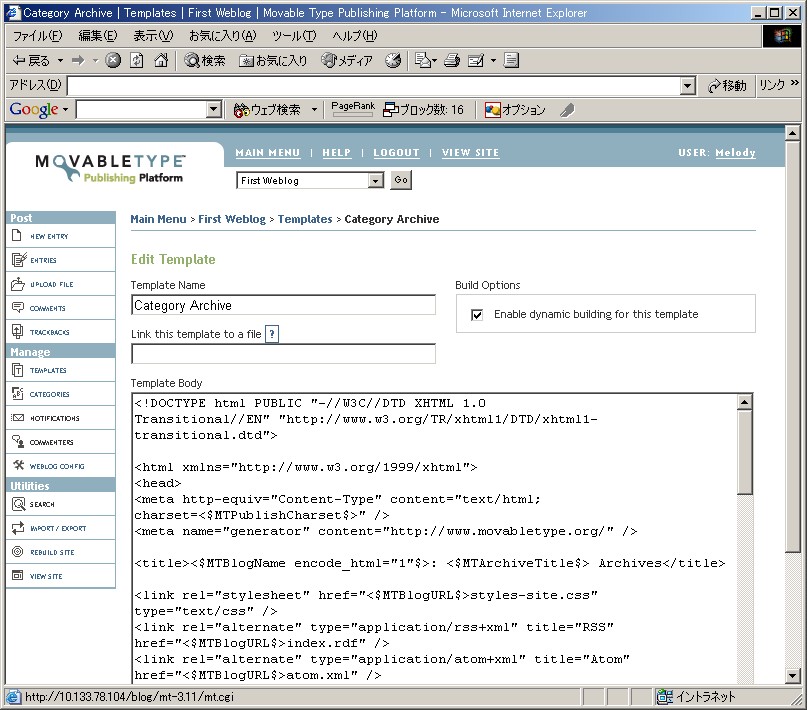Viewport: 807px width, 710px height.
Task: Open Entries from the sidebar
Action: tap(18, 260)
